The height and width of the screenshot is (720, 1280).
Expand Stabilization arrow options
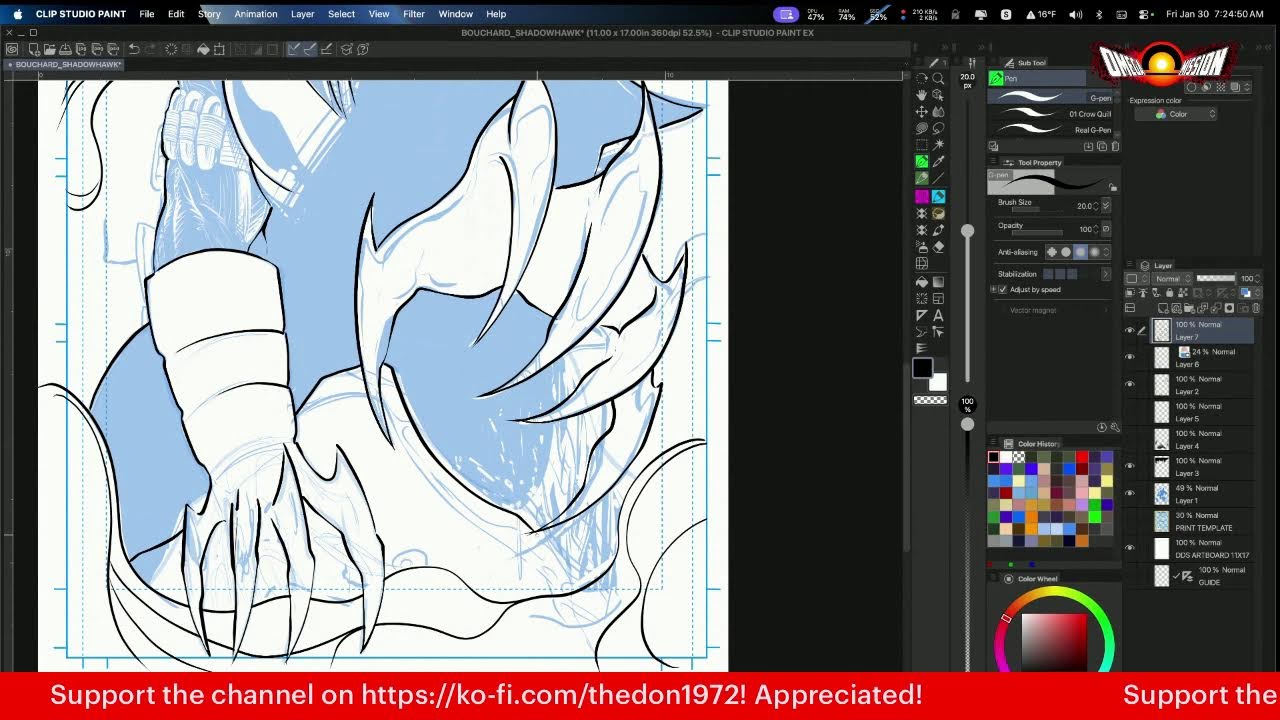click(x=1106, y=274)
